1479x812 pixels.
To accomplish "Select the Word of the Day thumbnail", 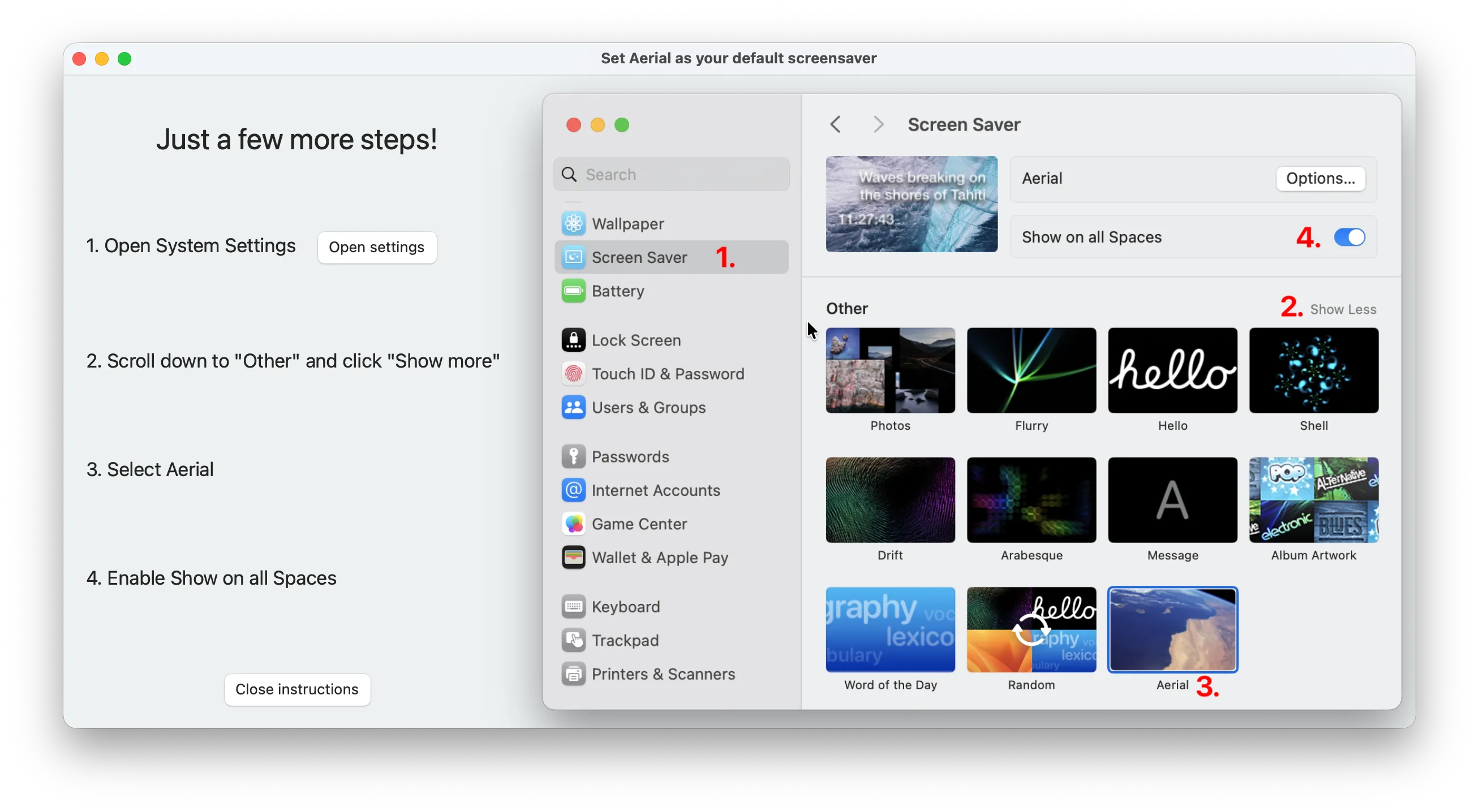I will tap(890, 629).
